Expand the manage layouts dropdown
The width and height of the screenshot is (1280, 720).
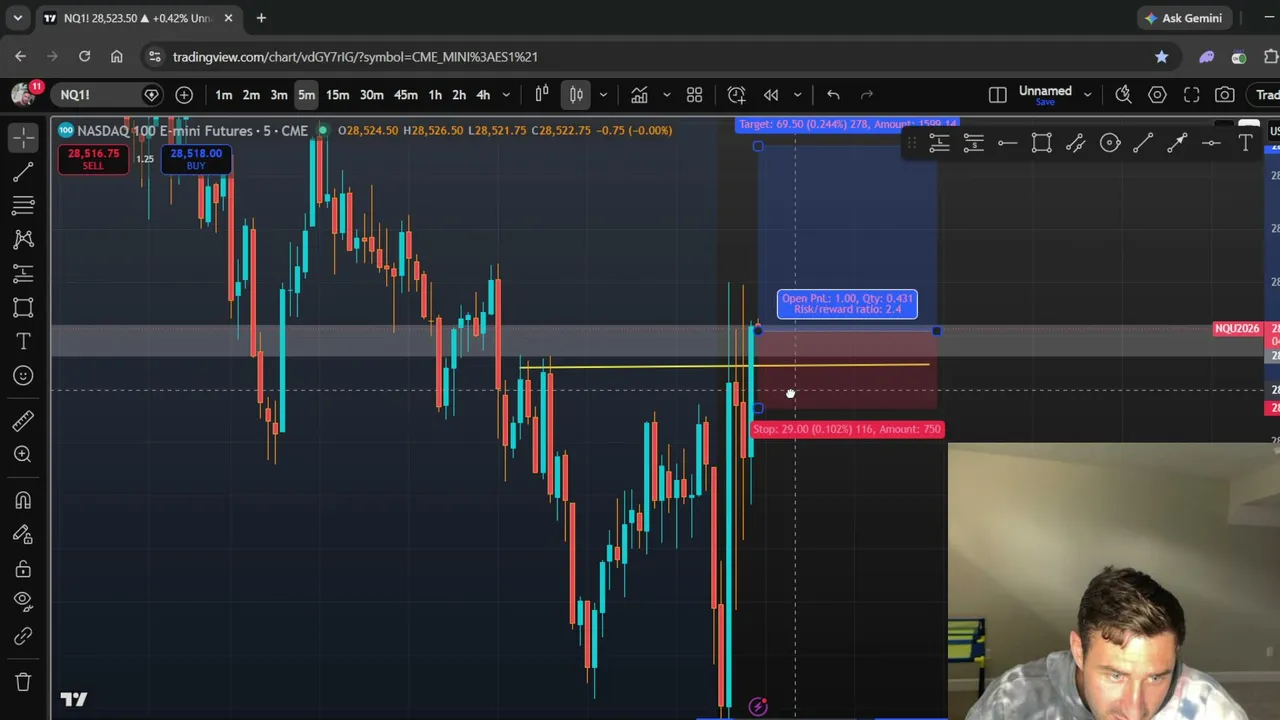pos(1087,95)
